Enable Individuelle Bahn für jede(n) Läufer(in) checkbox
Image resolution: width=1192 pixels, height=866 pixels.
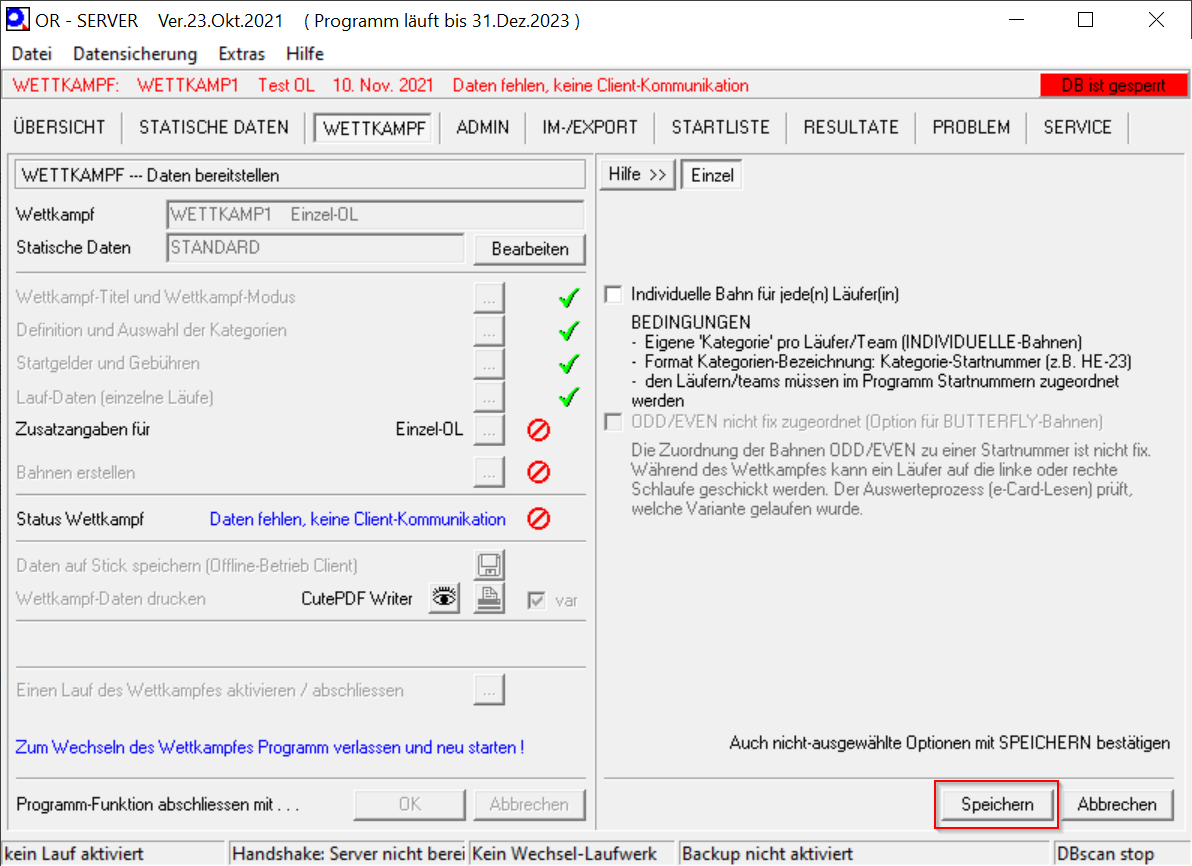pyautogui.click(x=613, y=295)
